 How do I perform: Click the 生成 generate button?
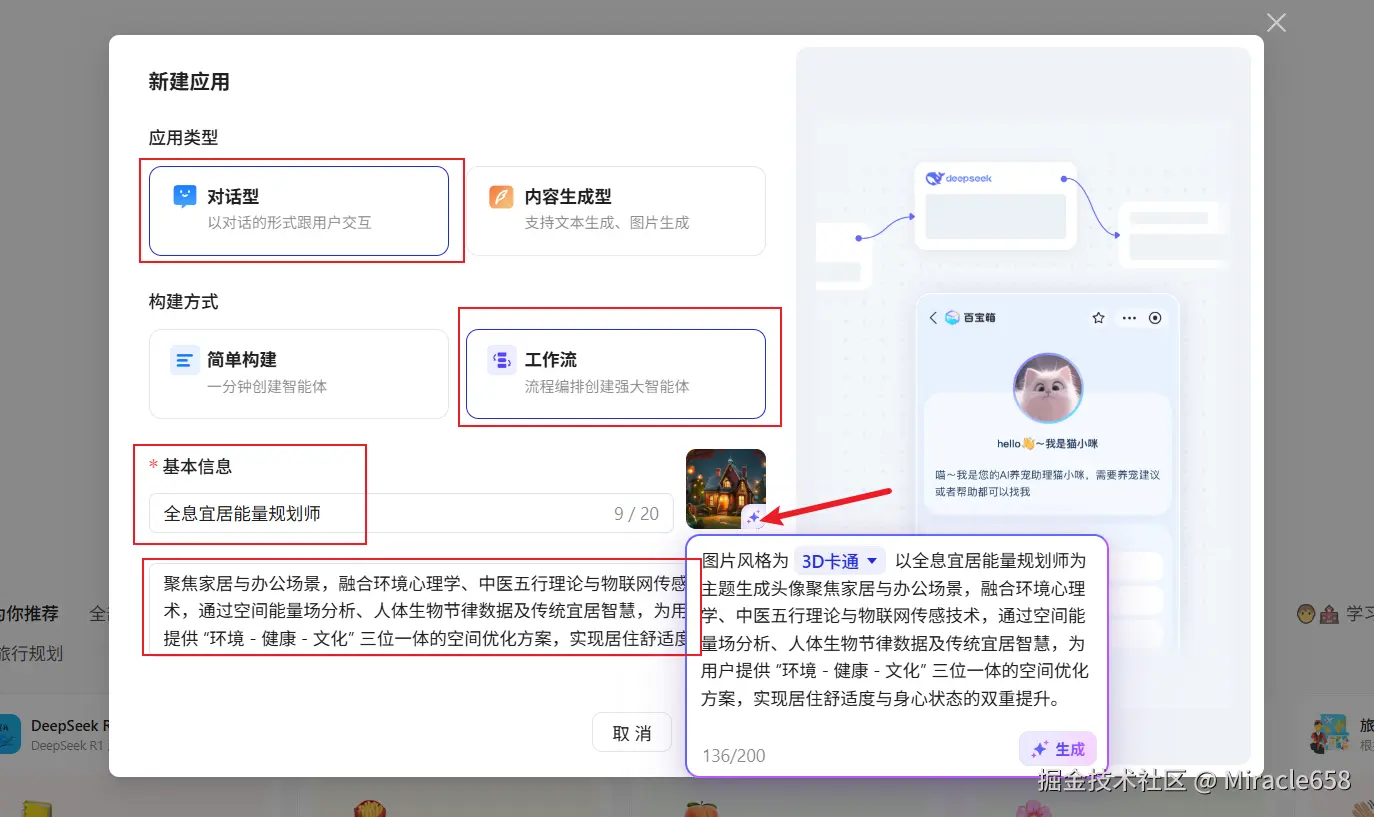(1058, 748)
